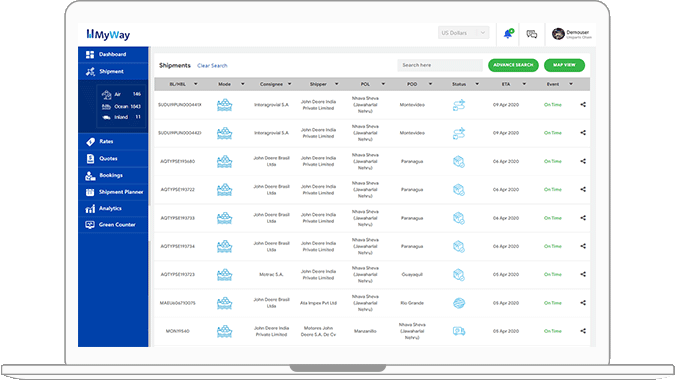Open the Event column filter arrow
675x380 pixels.
pos(571,84)
